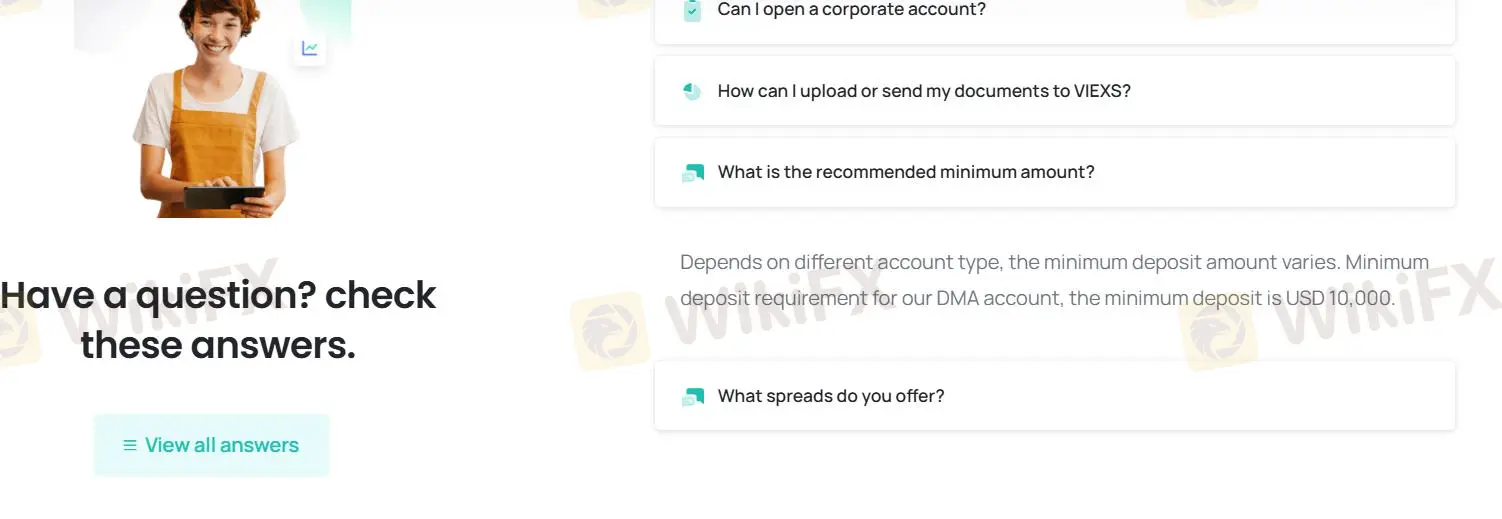1502x519 pixels.
Task: Click the "these answers." heading line
Action: [218, 346]
